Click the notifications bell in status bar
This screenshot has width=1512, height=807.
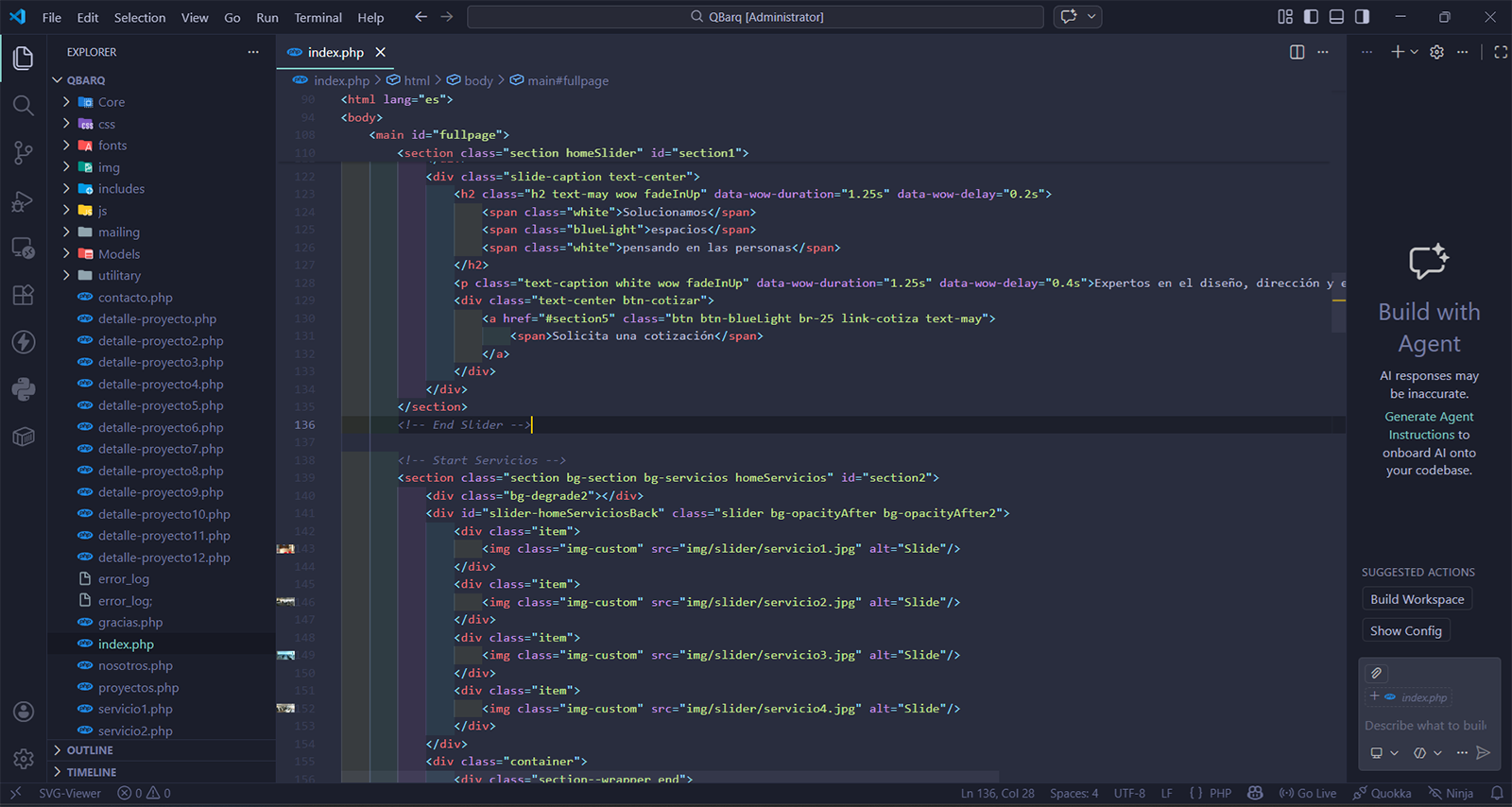point(1496,793)
